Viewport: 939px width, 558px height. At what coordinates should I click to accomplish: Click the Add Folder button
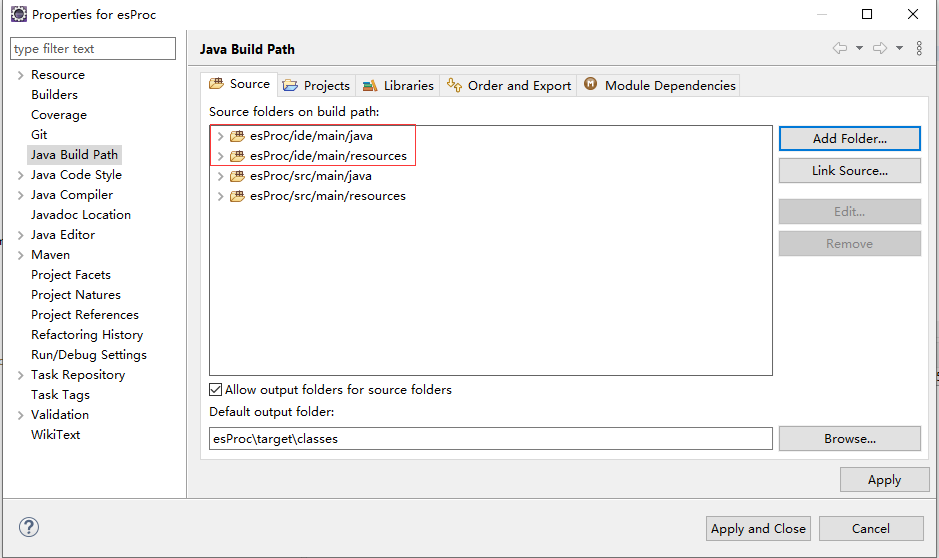pos(849,138)
